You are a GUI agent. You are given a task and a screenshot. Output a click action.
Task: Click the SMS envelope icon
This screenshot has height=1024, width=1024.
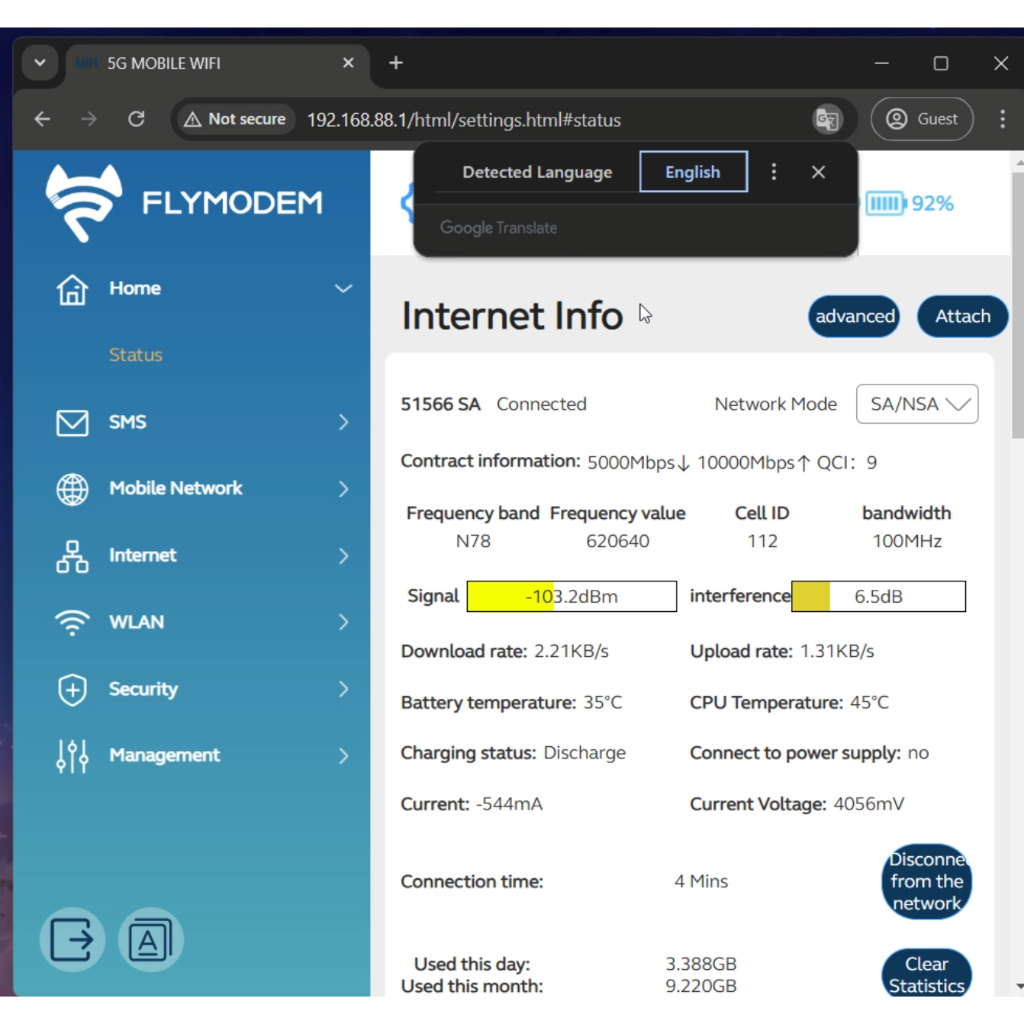pyautogui.click(x=72, y=423)
